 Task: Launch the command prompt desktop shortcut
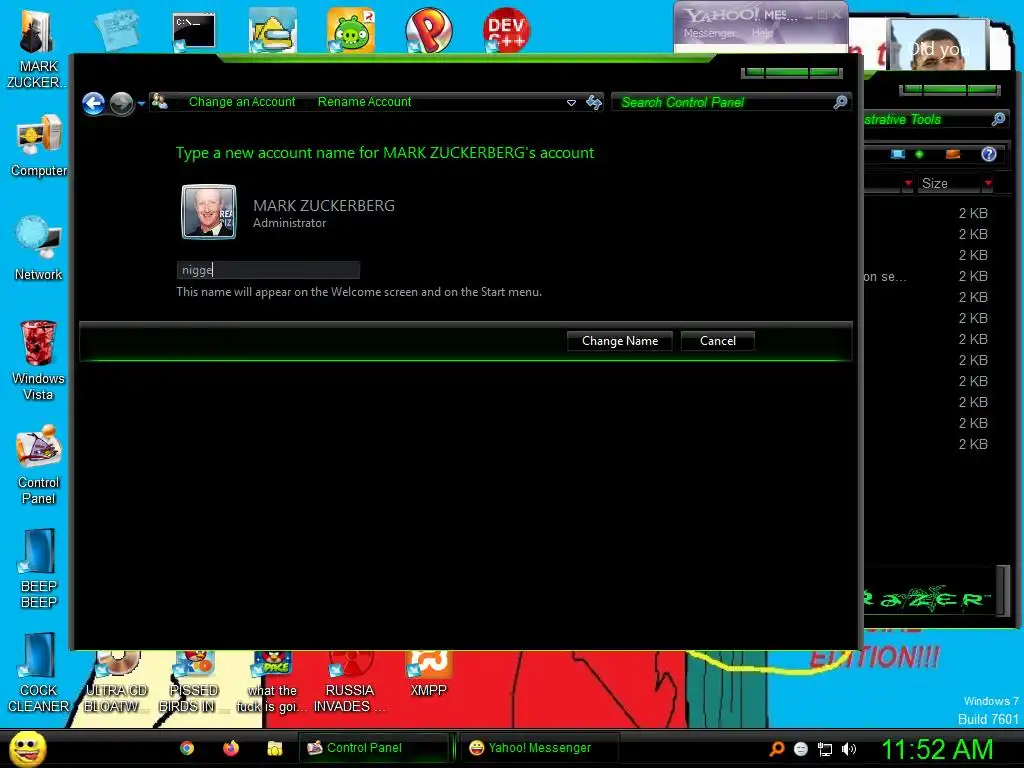click(x=193, y=31)
